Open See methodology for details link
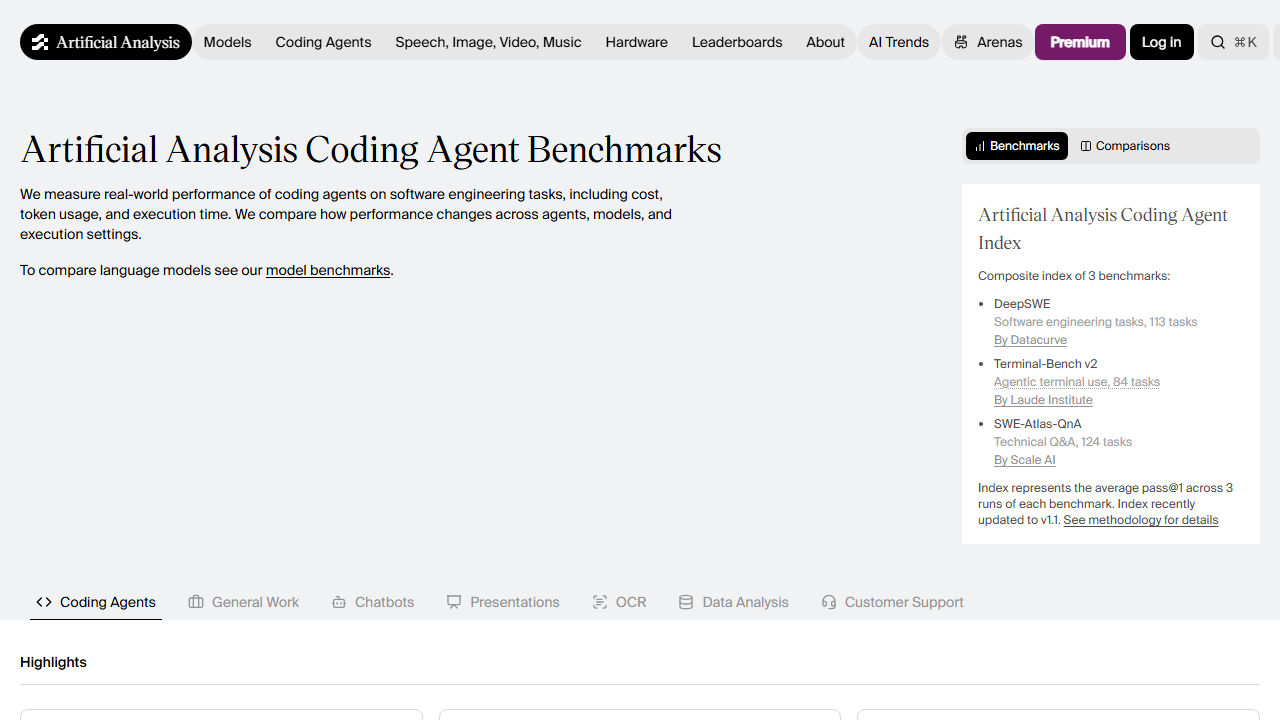 tap(1141, 520)
